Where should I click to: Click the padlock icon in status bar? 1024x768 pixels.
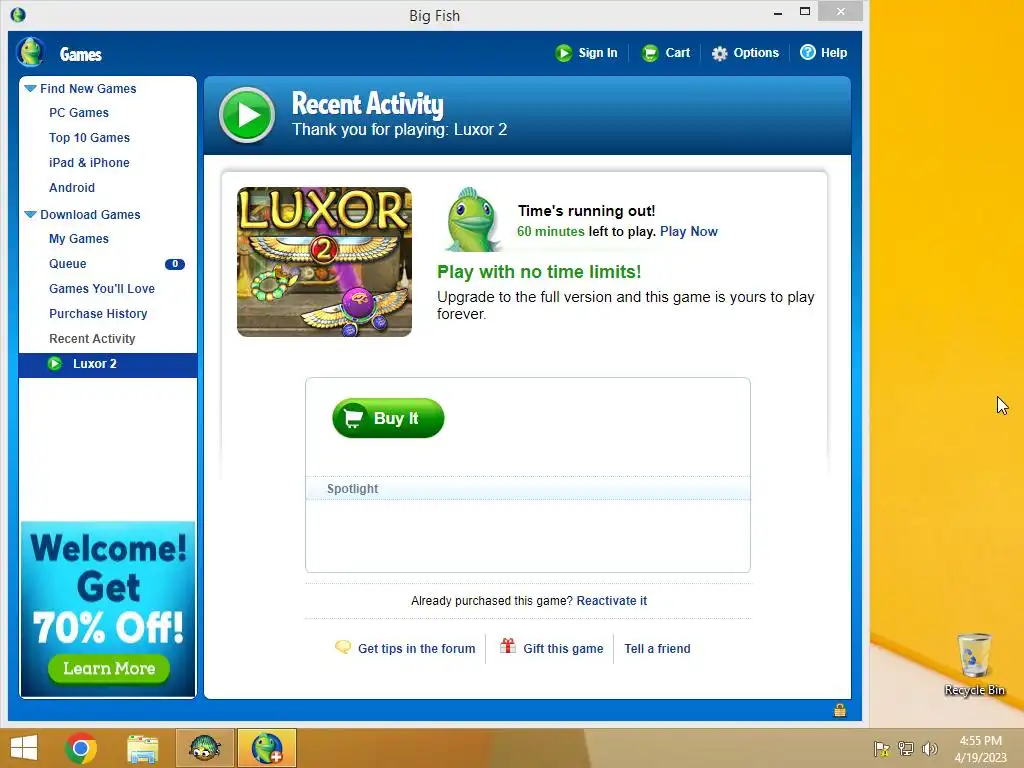839,710
